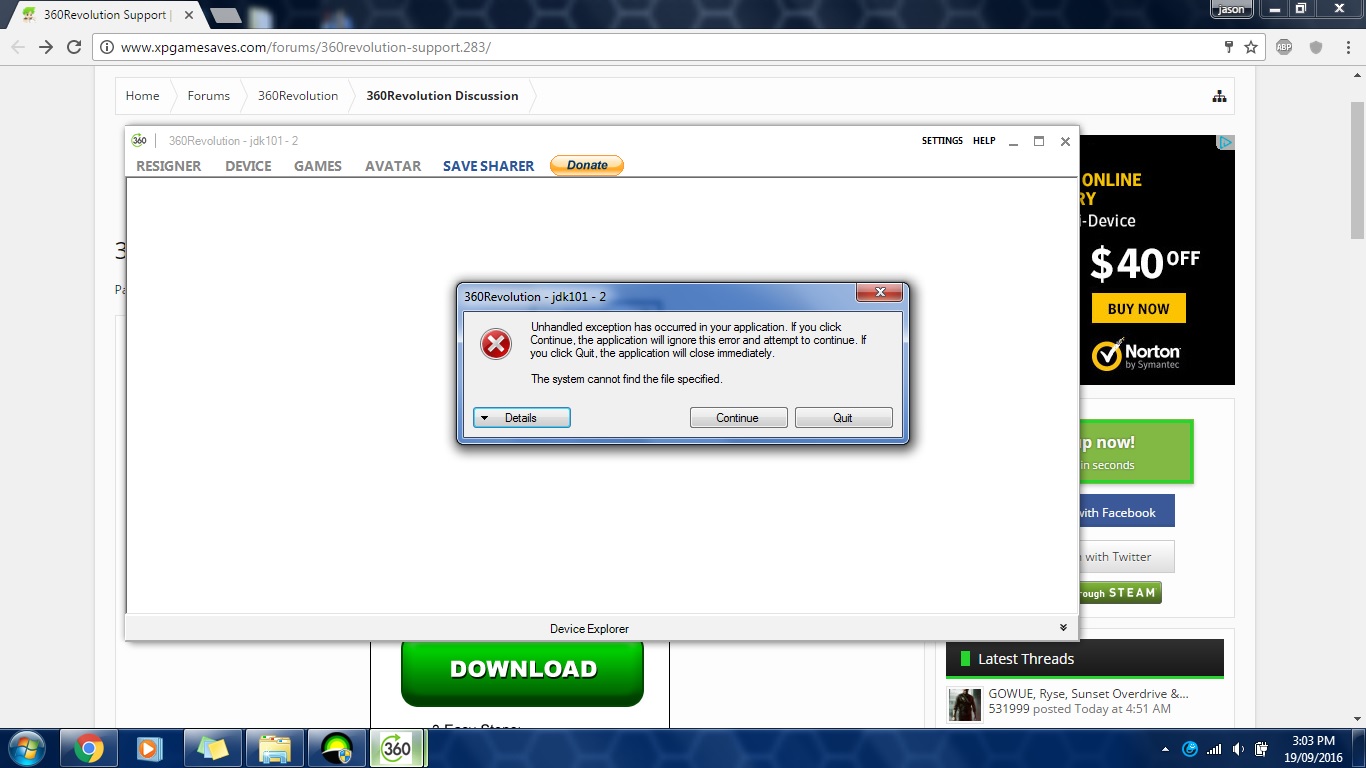
Task: Open Google Chrome from the taskbar
Action: point(88,748)
